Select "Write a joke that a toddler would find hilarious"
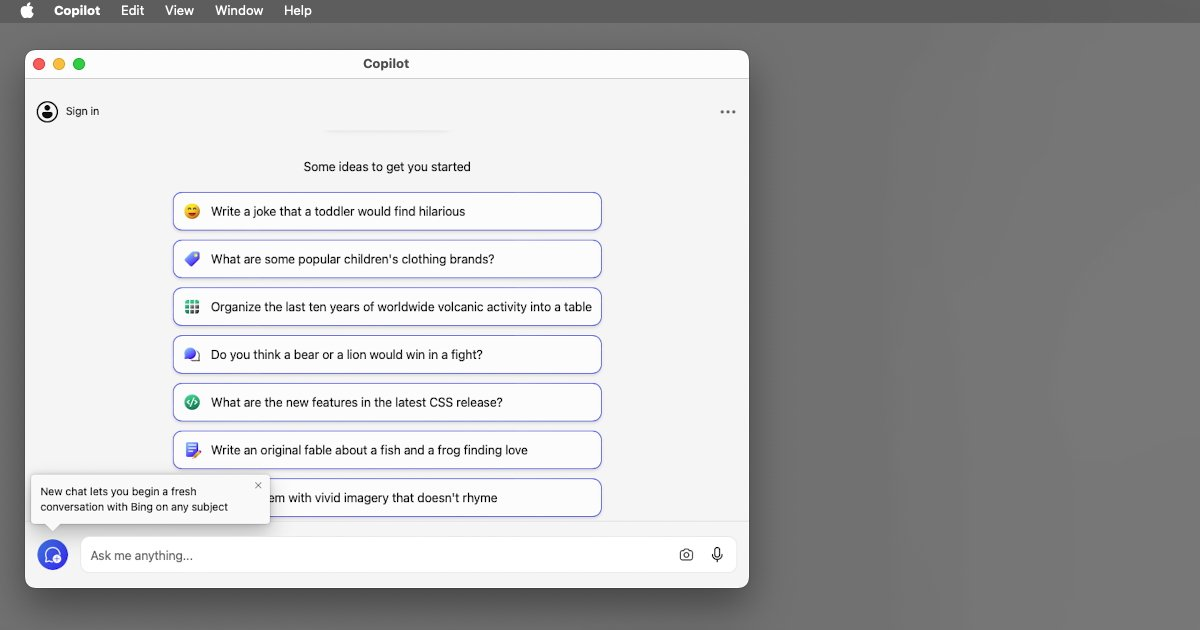 [x=387, y=211]
